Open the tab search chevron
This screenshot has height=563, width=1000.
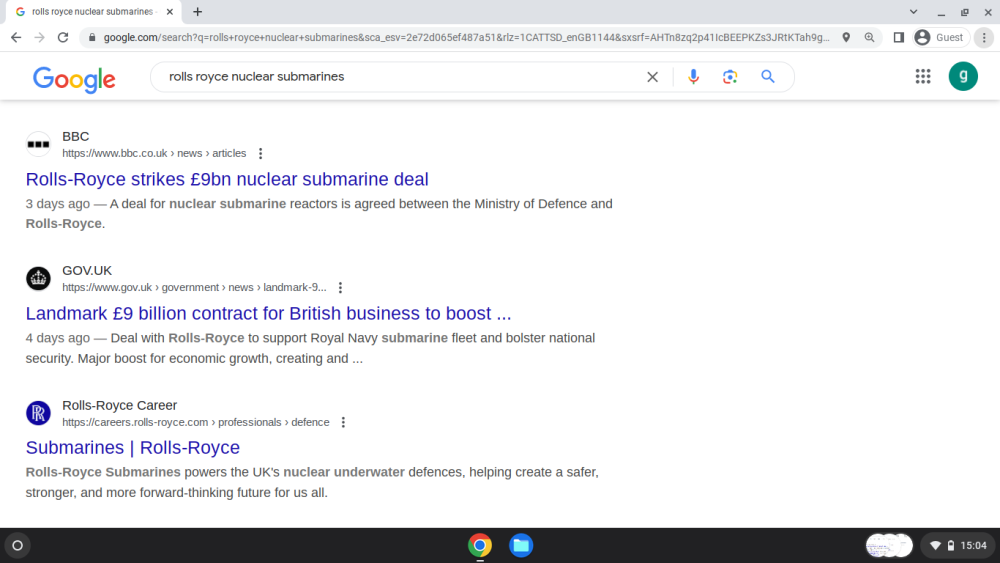pos(913,11)
